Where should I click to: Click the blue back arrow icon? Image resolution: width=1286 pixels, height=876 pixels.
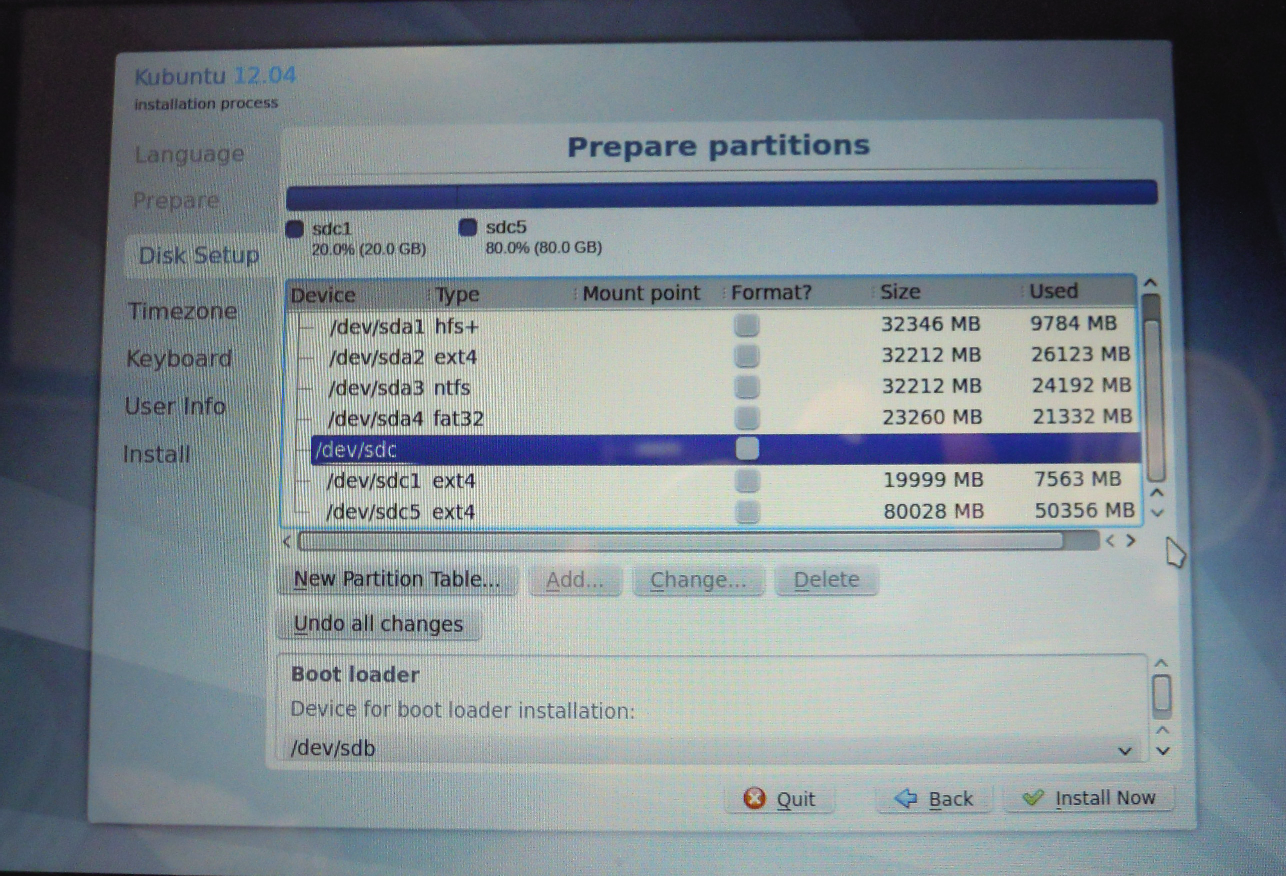pos(905,798)
